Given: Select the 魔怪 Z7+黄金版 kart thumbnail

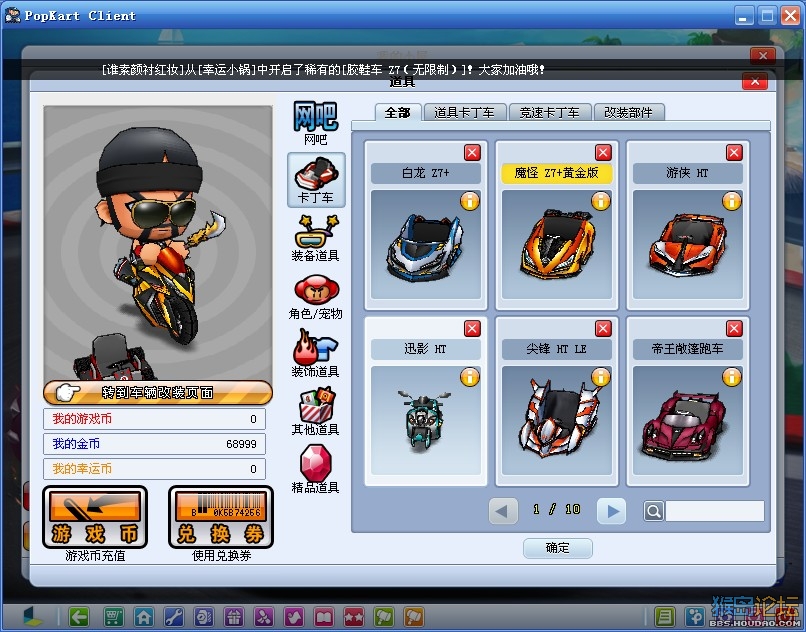Looking at the screenshot, I should pyautogui.click(x=557, y=244).
